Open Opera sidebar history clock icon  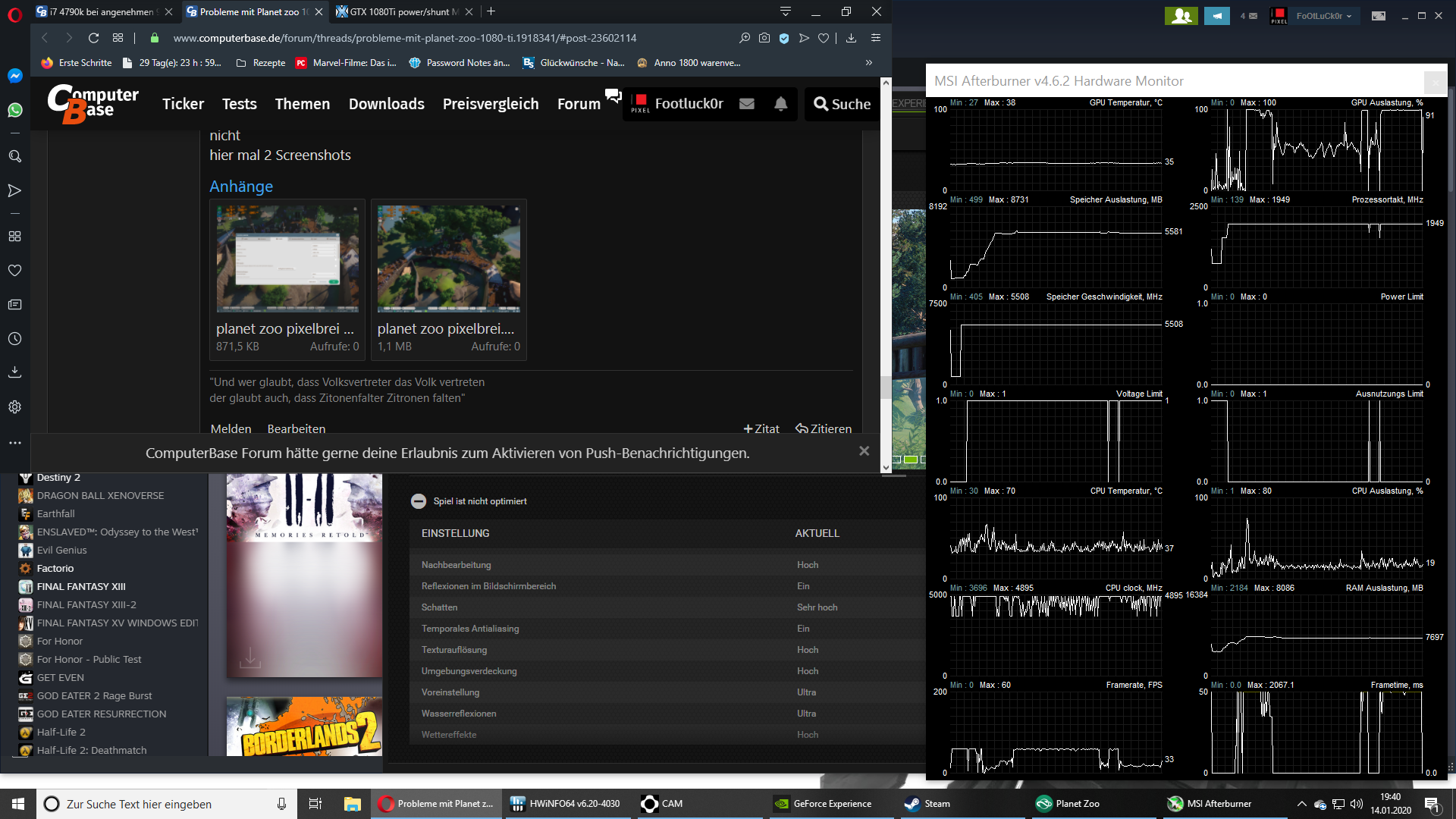(14, 339)
